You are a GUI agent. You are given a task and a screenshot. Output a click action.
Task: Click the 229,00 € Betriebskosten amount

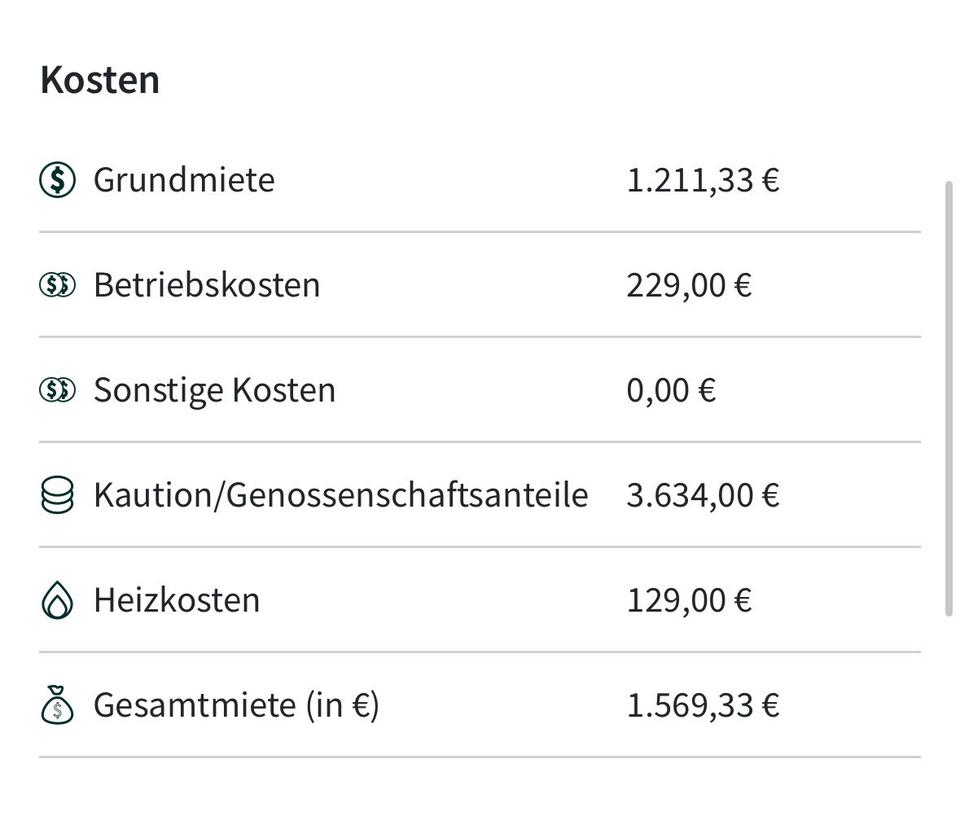click(688, 285)
